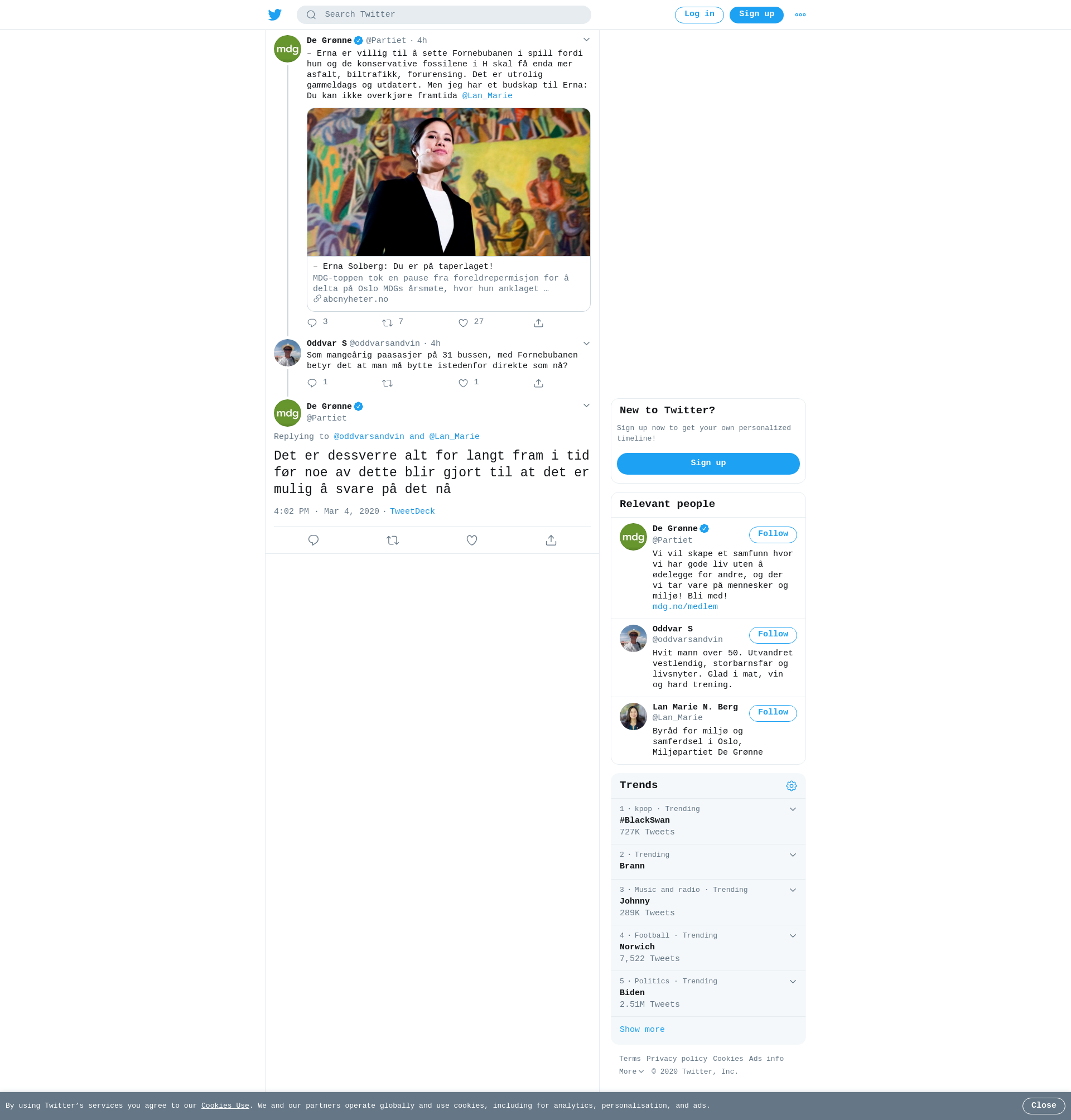Click the link icon beside abcnyheter.no
The width and height of the screenshot is (1071, 1120).
click(317, 298)
